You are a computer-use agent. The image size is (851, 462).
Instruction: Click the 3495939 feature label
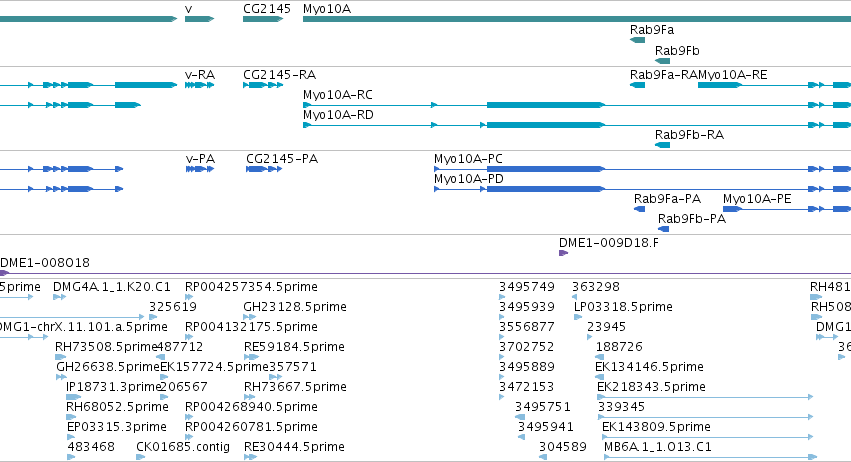[527, 307]
